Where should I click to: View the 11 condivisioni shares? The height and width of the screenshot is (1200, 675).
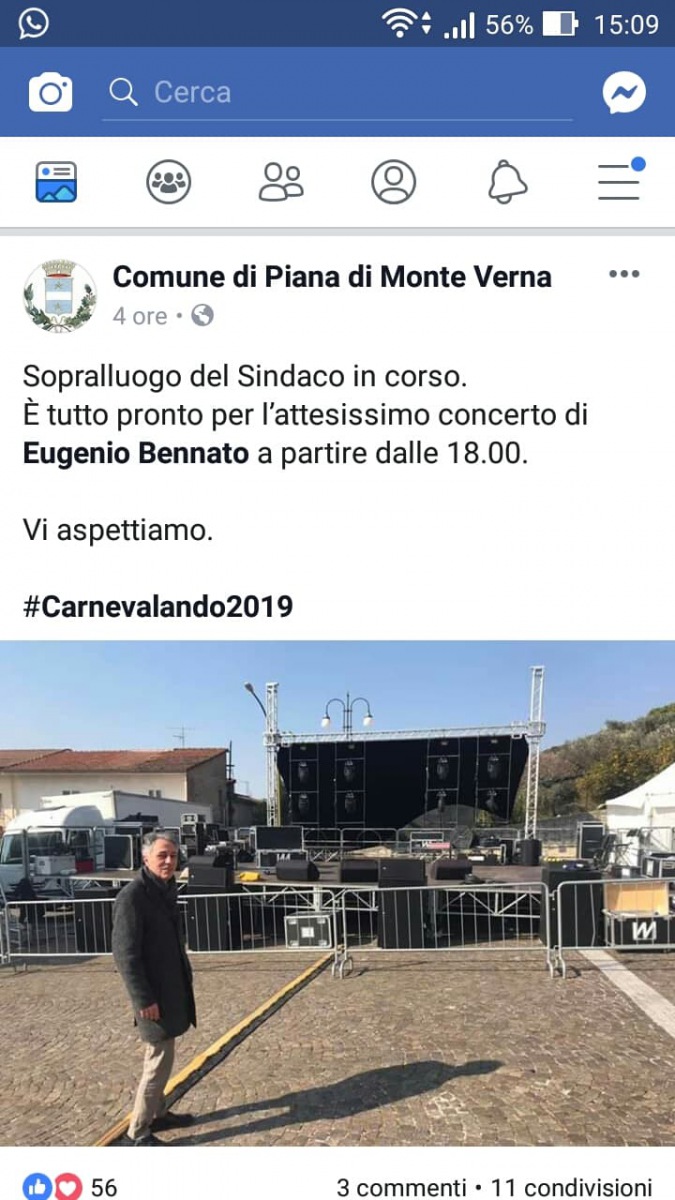click(x=572, y=1187)
